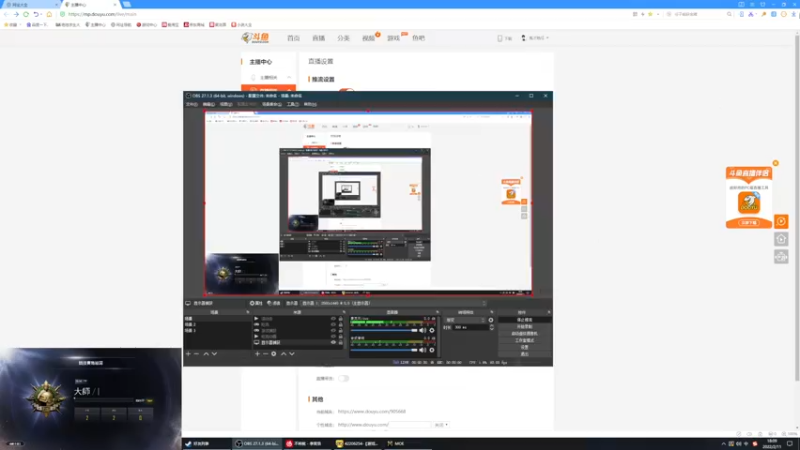
Task: Move selected scene up in Scenes panel
Action: click(206, 354)
